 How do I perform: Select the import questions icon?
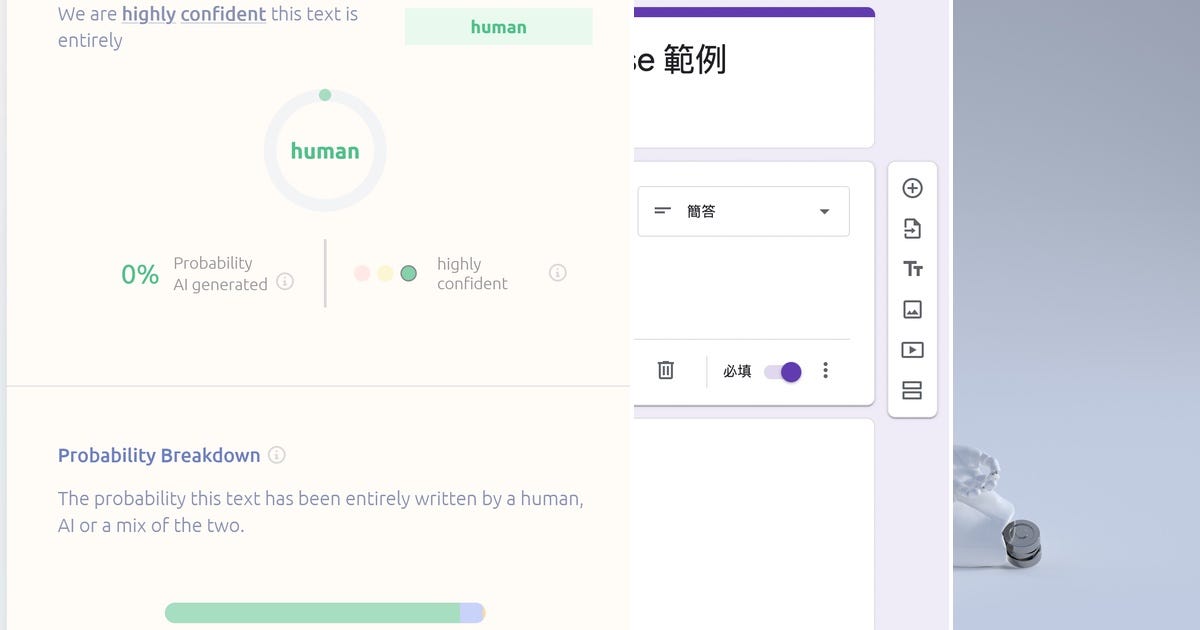pos(912,228)
